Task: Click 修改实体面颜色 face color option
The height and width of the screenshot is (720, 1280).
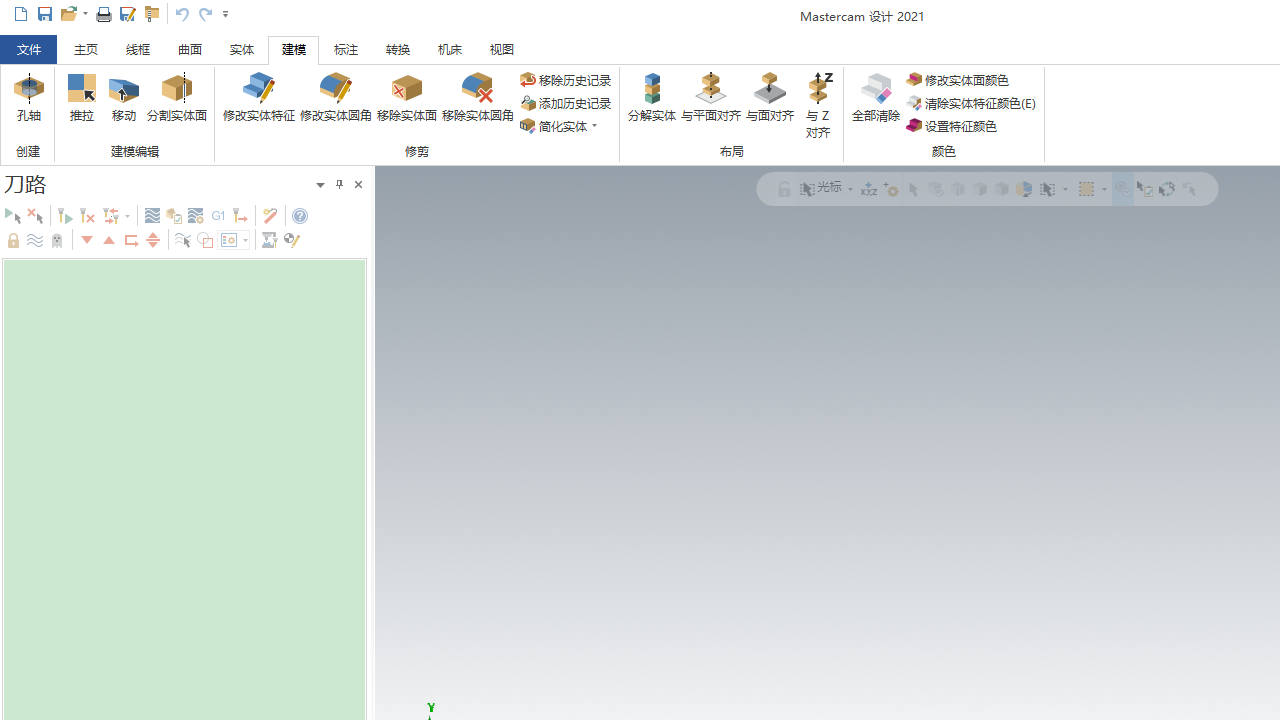Action: 958,80
